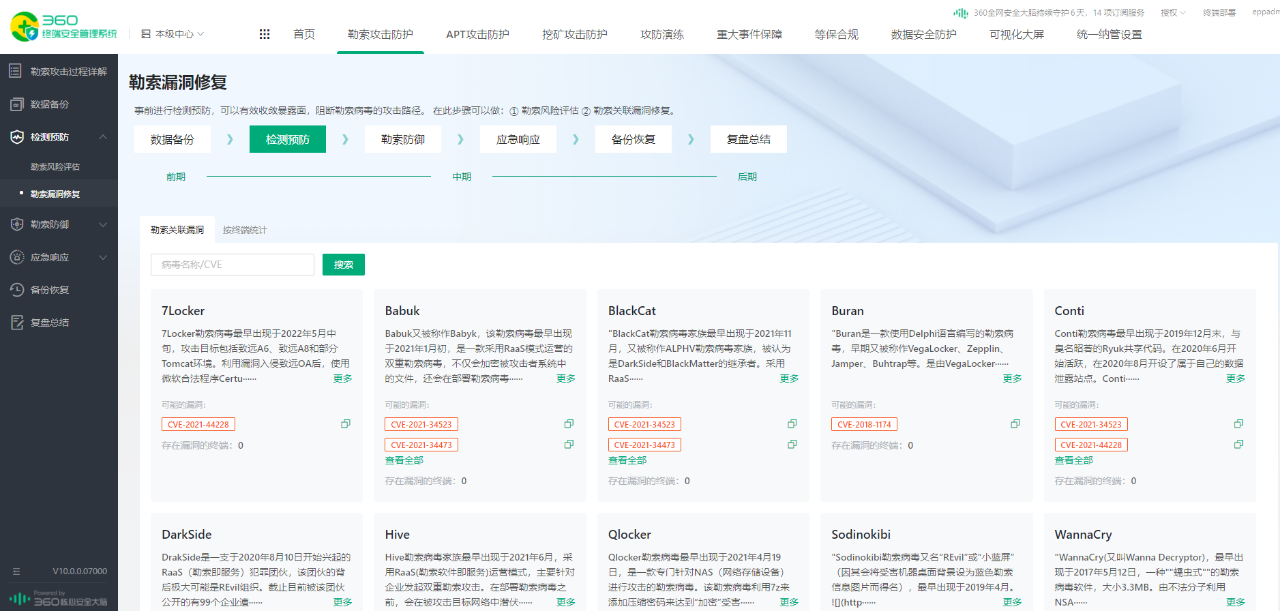Open APT攻击防护 navigation tab
The image size is (1280, 611).
tap(477, 34)
